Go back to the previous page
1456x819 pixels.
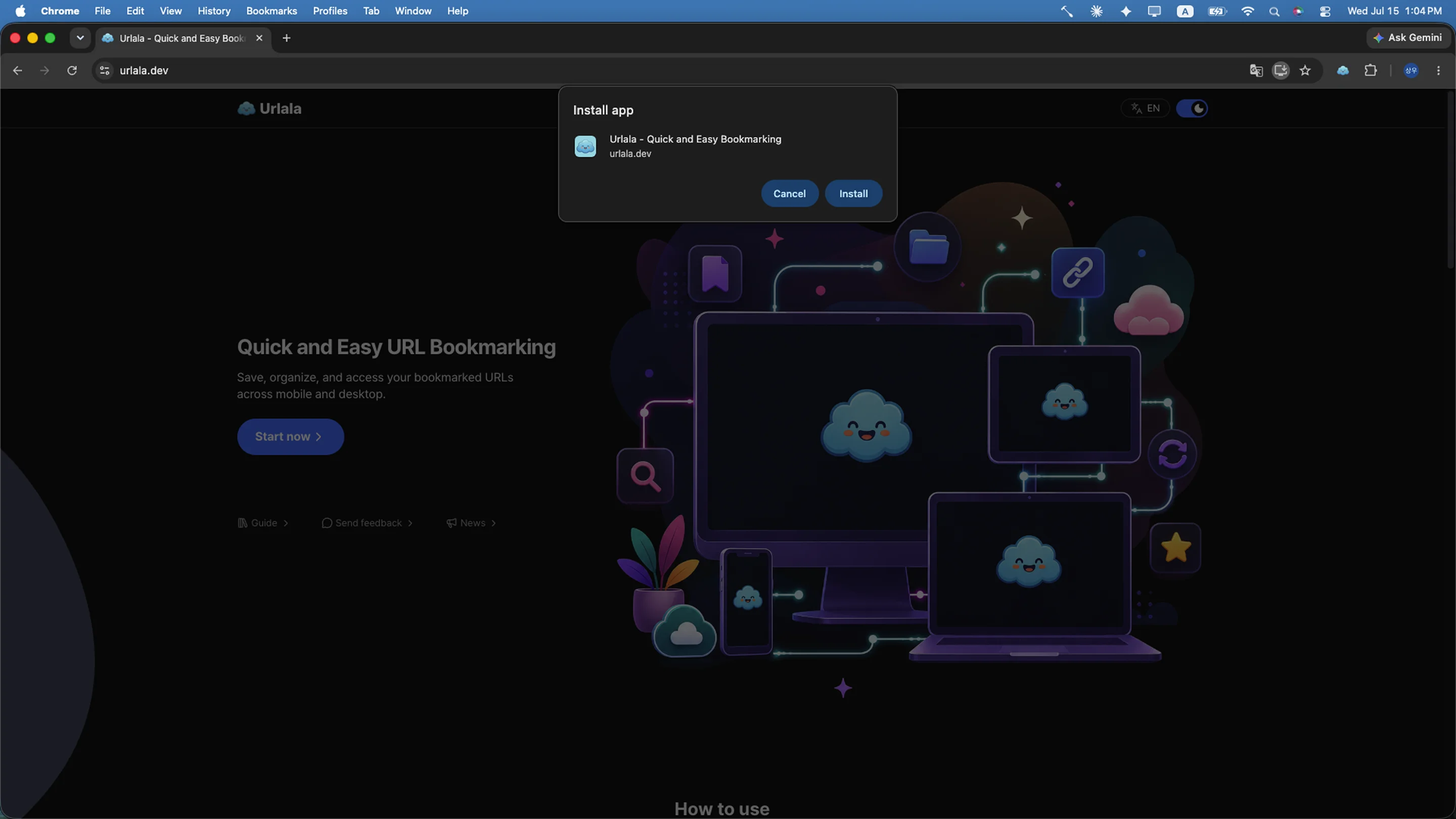18,70
